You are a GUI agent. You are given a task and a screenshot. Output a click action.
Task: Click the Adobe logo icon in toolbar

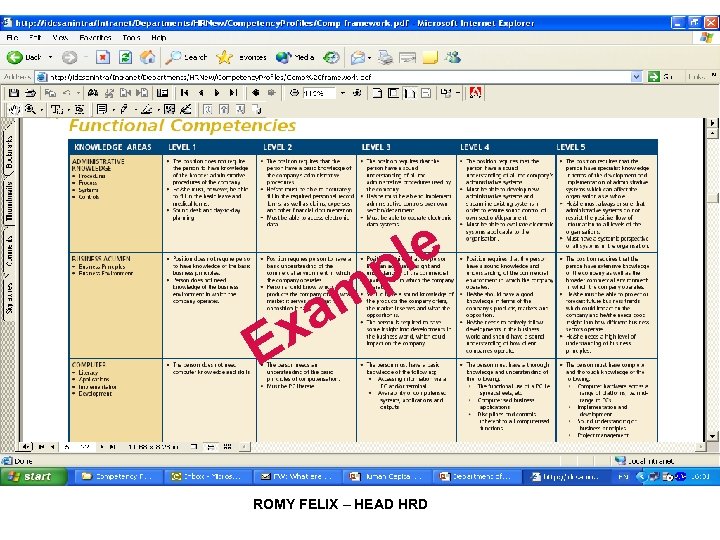click(x=475, y=93)
